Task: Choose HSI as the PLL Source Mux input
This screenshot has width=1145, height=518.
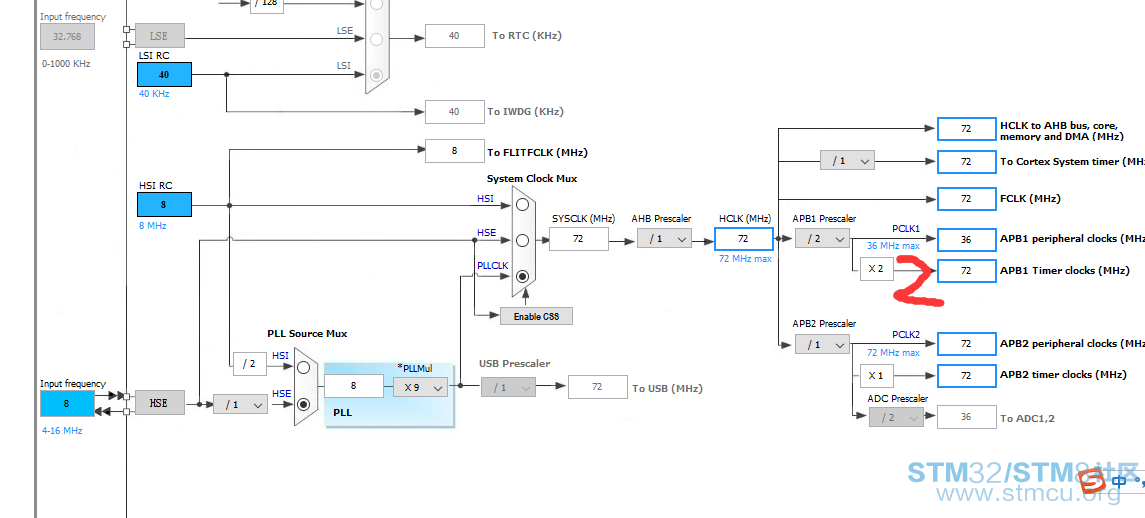Action: point(304,367)
